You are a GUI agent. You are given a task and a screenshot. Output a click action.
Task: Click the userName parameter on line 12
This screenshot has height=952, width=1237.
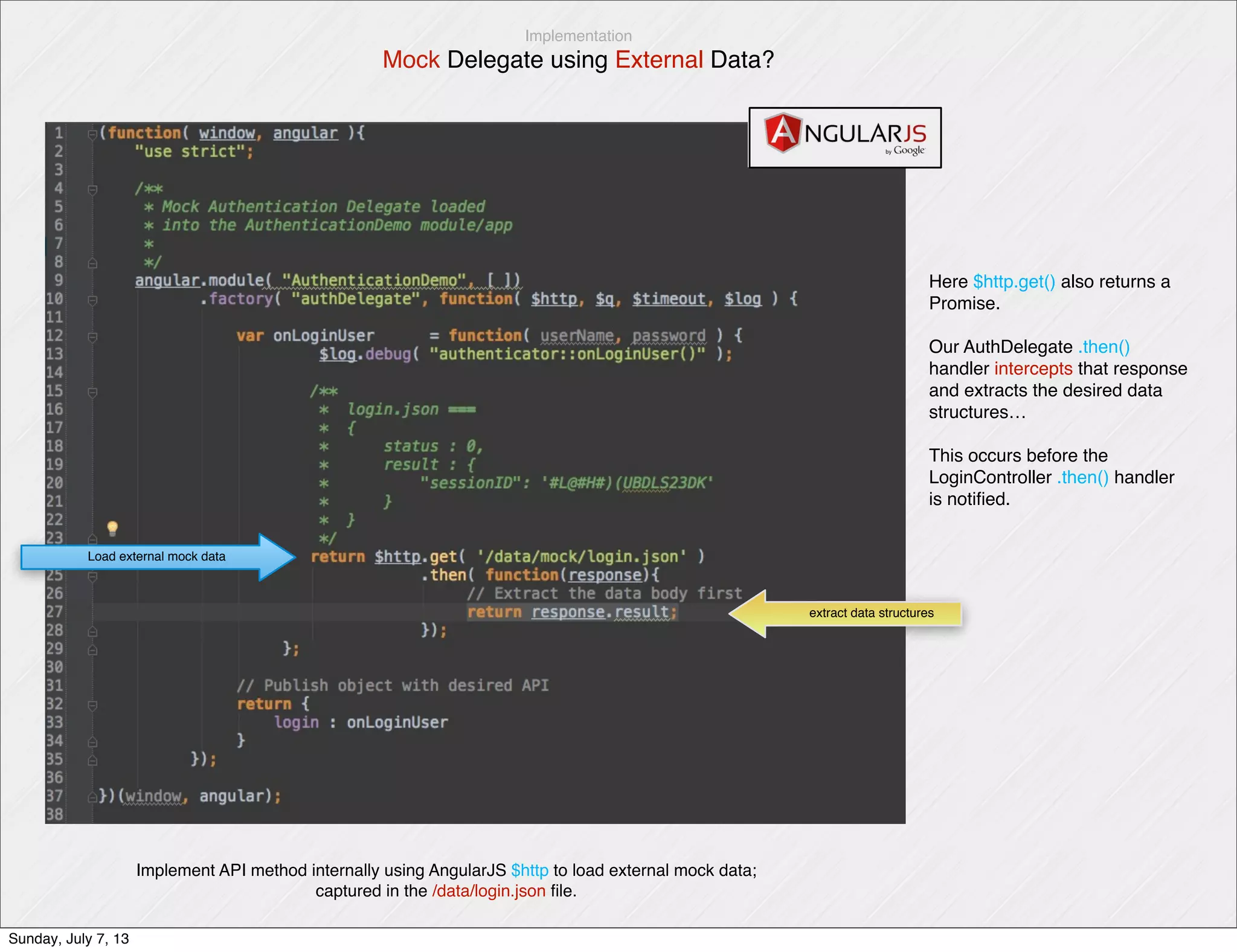point(577,336)
